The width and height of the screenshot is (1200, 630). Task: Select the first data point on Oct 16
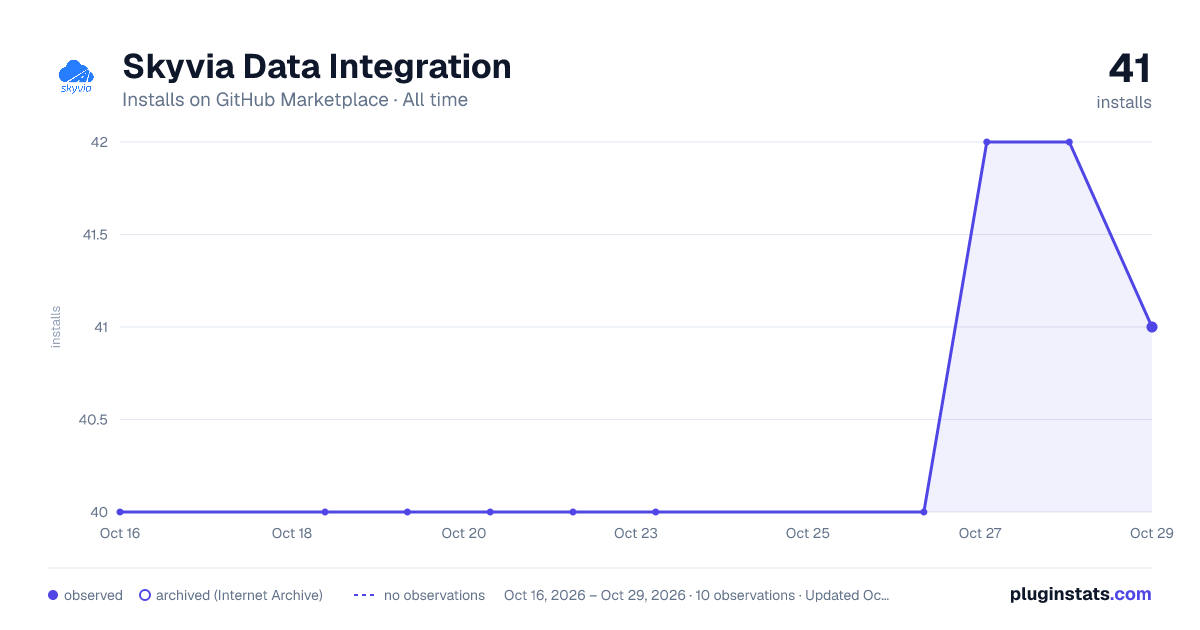tap(120, 512)
